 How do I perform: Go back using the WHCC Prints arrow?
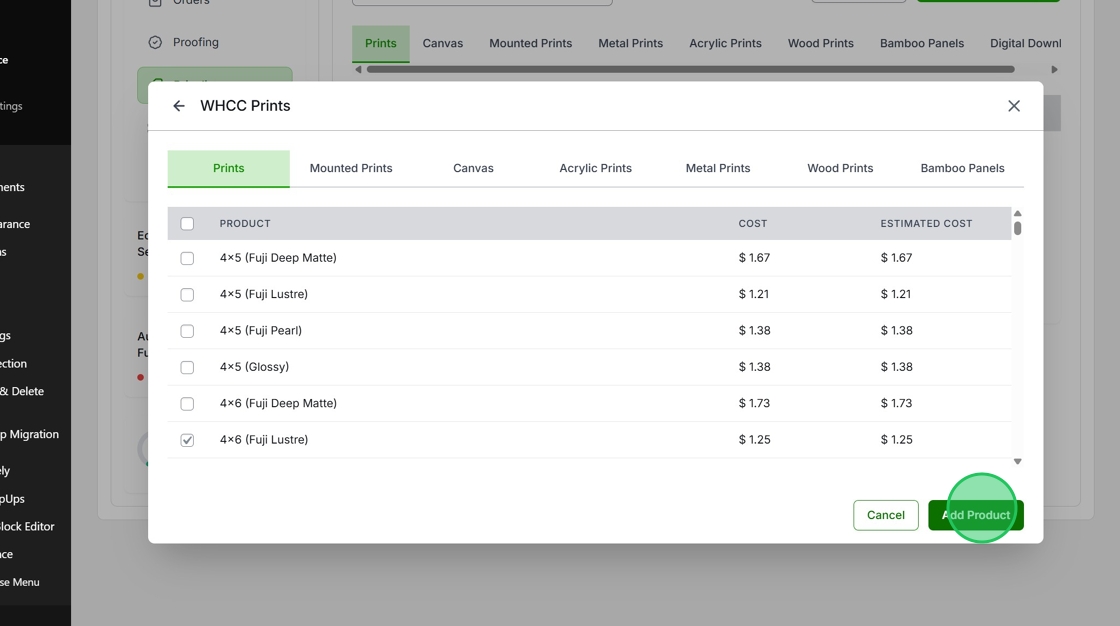click(179, 106)
